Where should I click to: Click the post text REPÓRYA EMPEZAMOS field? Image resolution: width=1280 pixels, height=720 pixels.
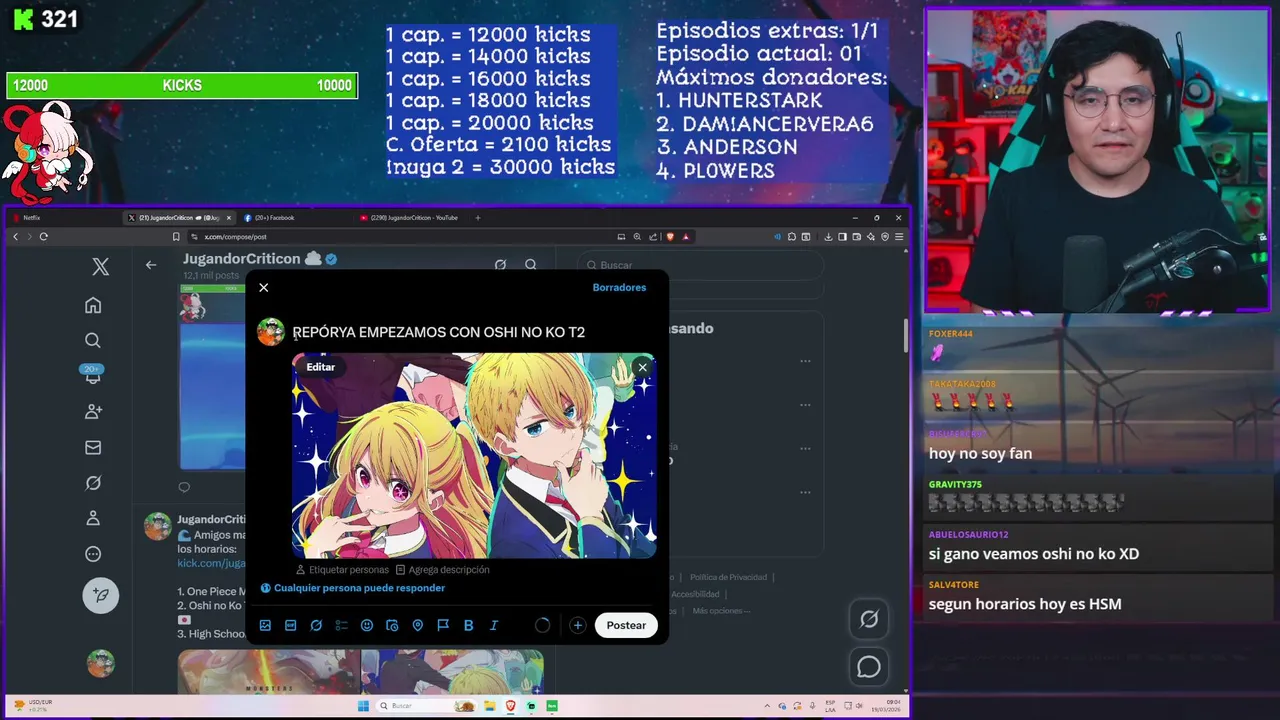(x=438, y=332)
